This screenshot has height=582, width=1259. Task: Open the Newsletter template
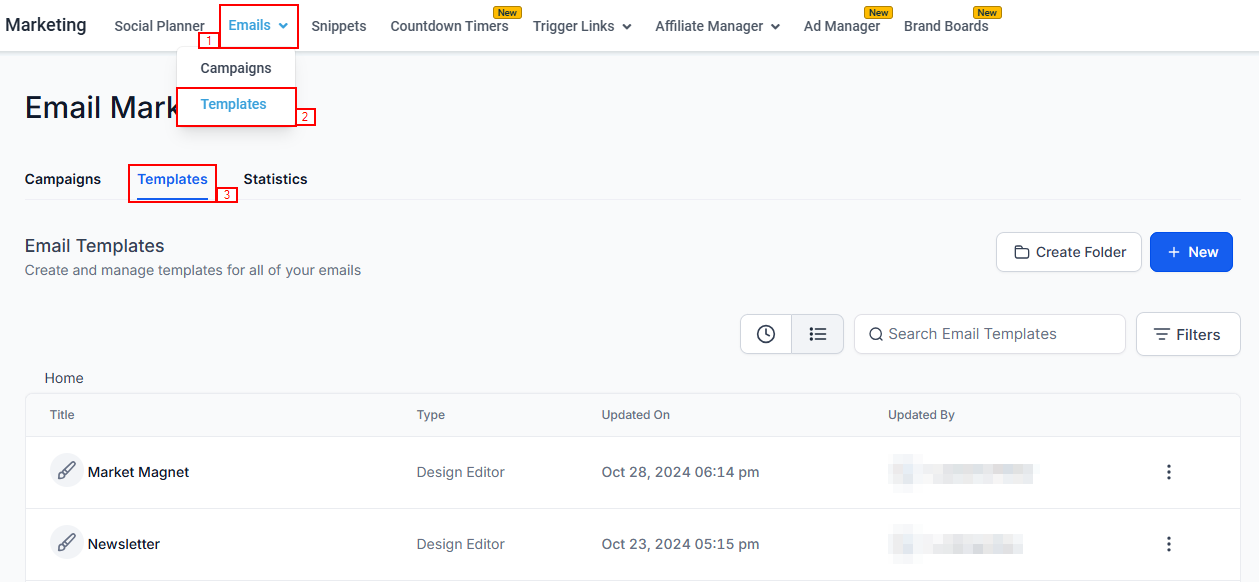tap(124, 544)
